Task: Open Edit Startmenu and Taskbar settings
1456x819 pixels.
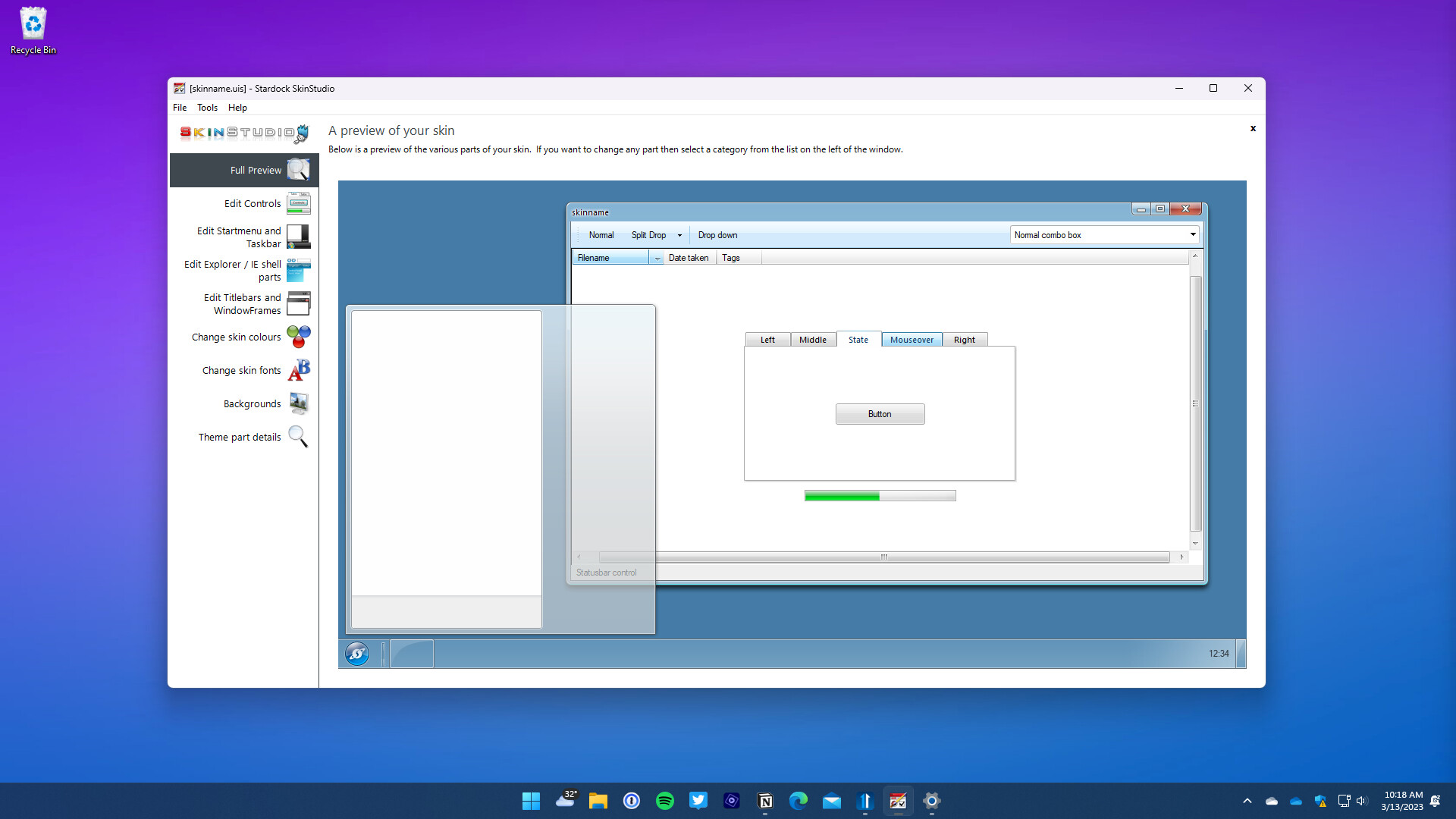Action: (x=299, y=237)
